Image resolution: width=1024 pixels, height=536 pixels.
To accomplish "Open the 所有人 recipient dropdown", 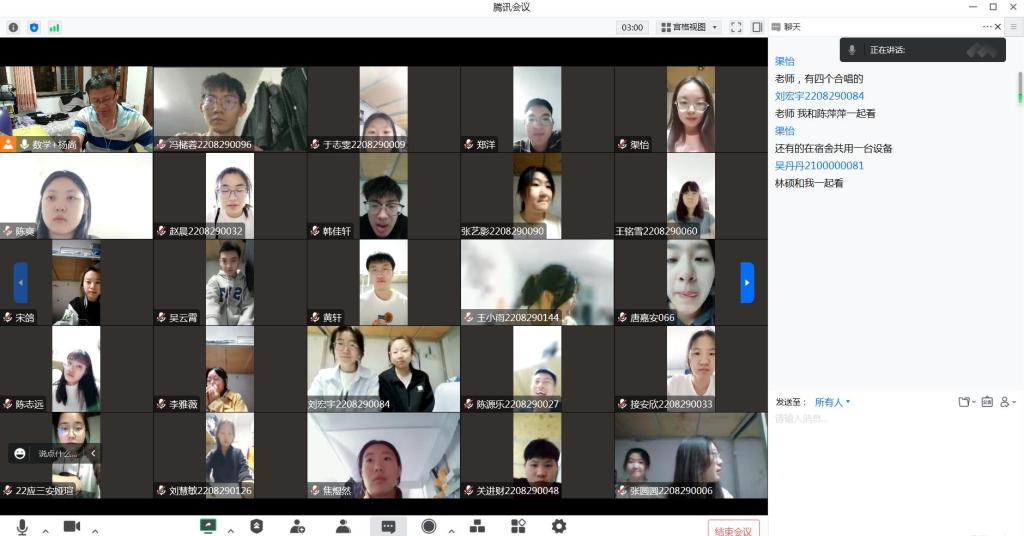I will 832,402.
